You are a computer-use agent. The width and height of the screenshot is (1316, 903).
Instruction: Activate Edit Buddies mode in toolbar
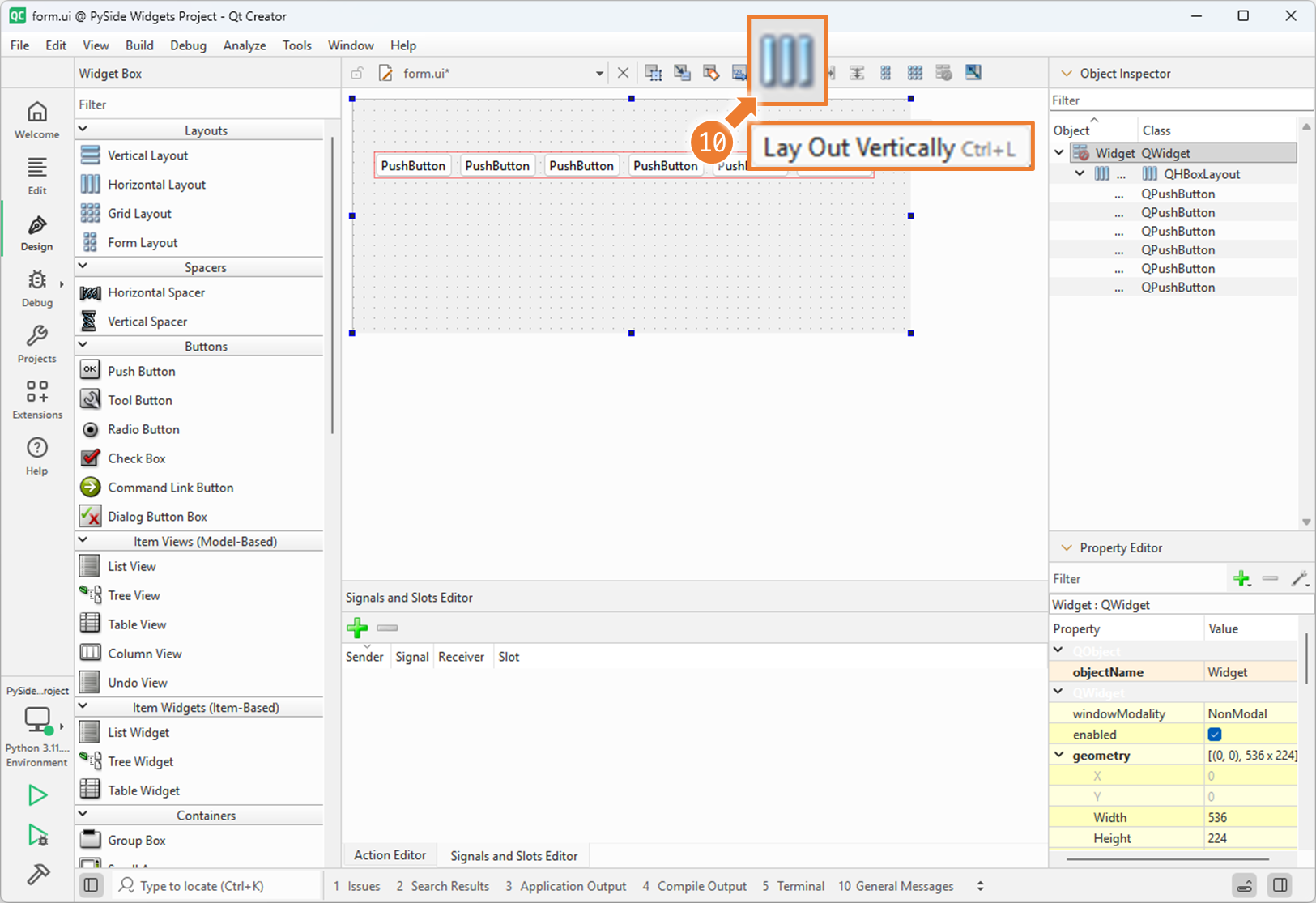[711, 73]
